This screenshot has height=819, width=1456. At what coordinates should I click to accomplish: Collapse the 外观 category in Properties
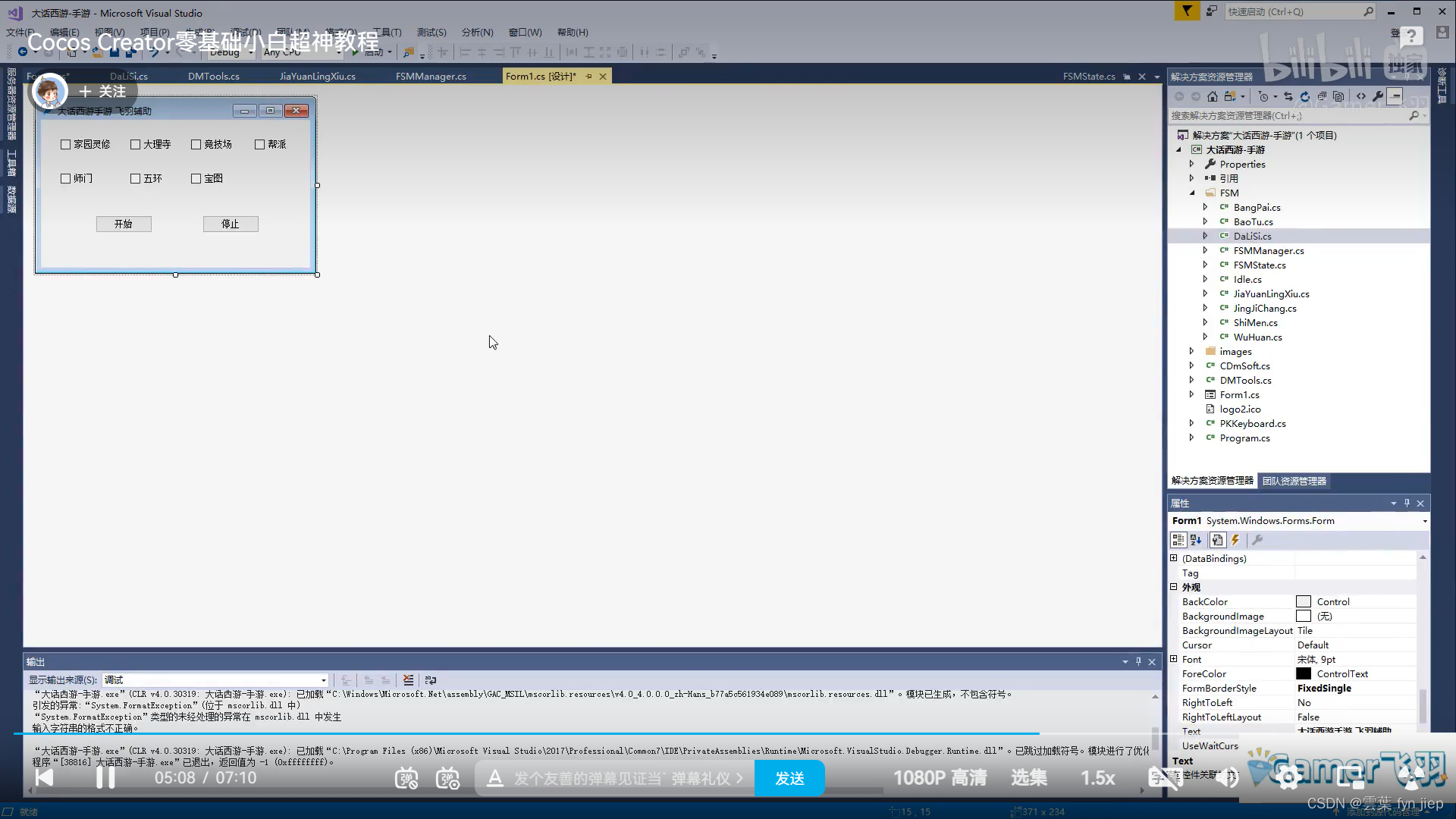tap(1174, 587)
